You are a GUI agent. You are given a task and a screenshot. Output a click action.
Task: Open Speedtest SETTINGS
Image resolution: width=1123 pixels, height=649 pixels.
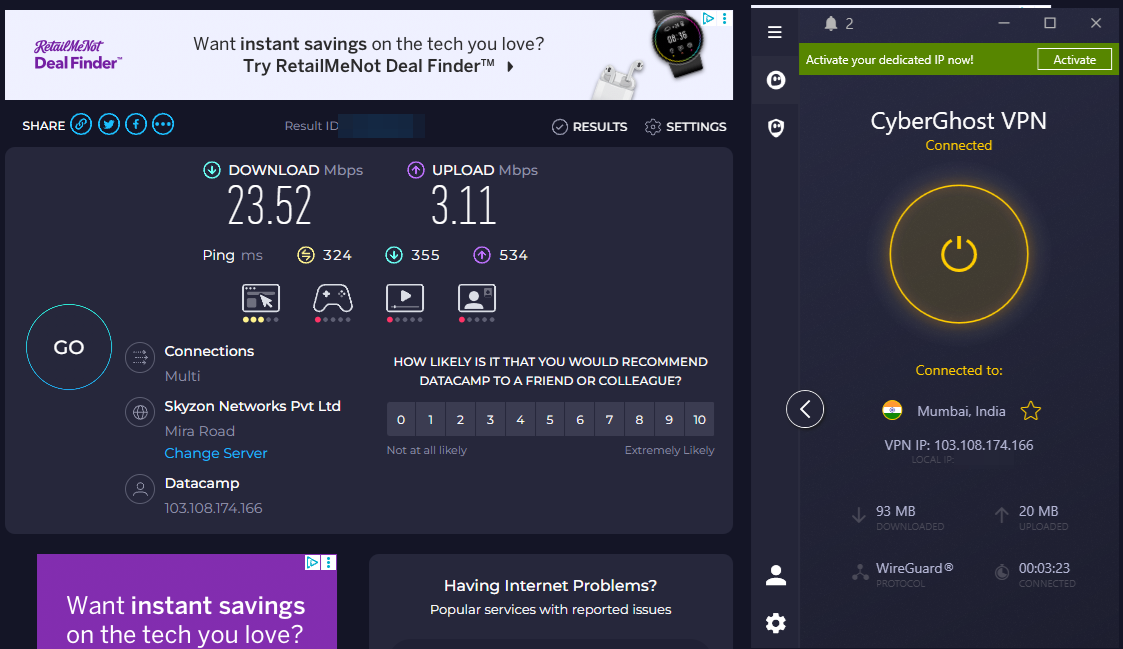coord(685,127)
